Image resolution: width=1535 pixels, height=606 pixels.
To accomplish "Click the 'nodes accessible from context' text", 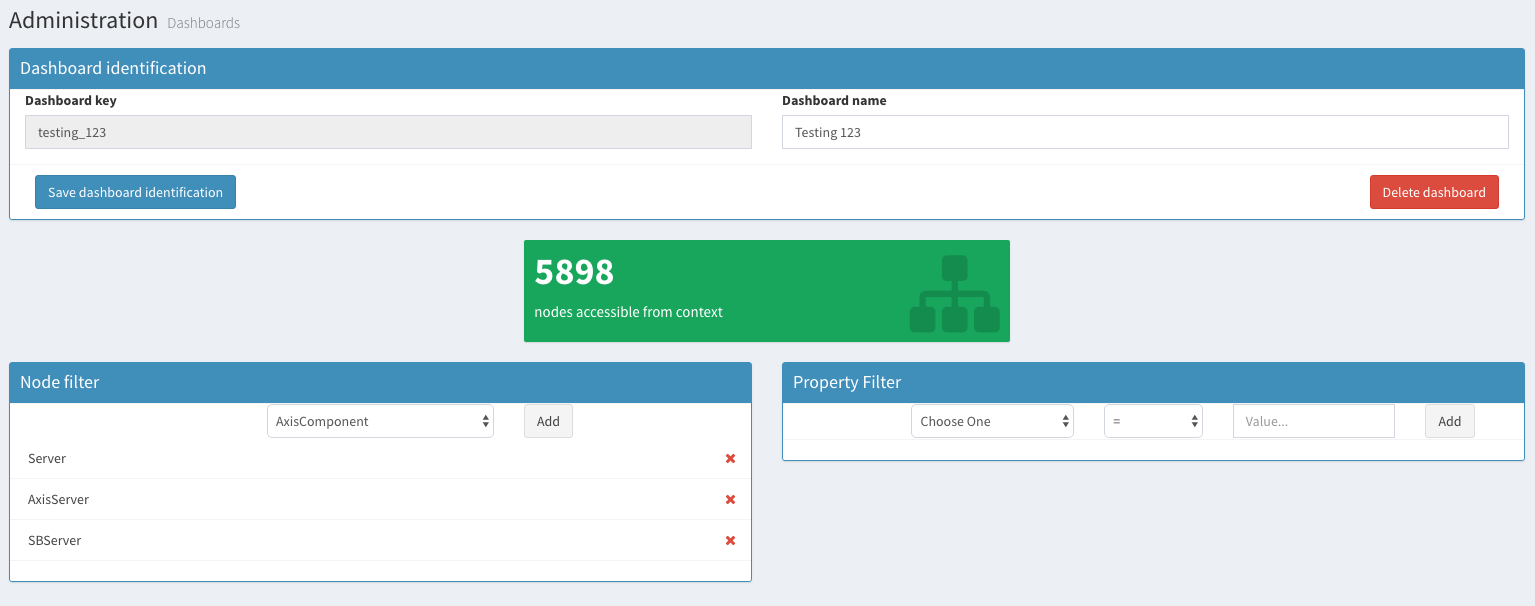I will click(x=628, y=312).
